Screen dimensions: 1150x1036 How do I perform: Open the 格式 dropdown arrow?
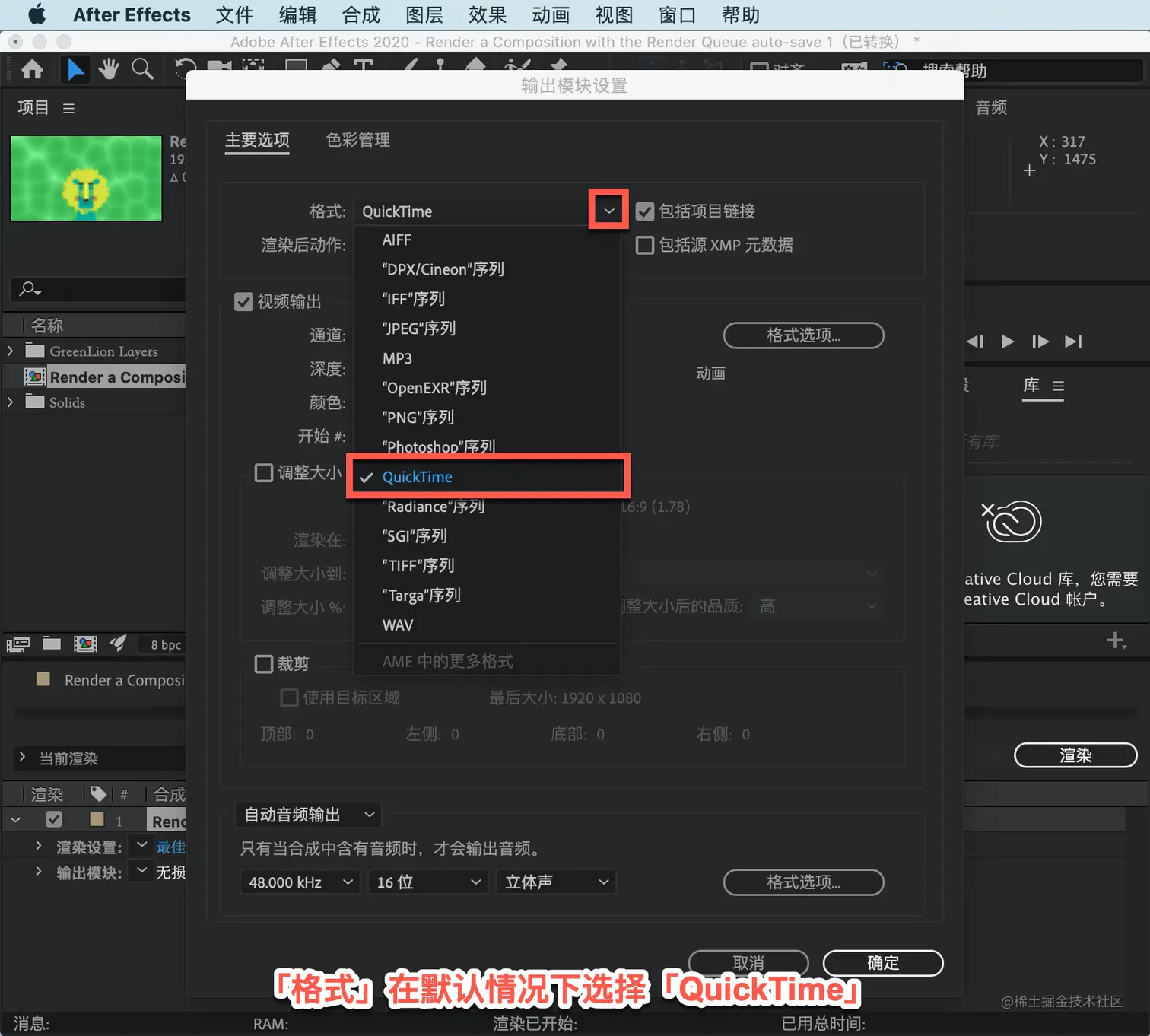[x=608, y=211]
